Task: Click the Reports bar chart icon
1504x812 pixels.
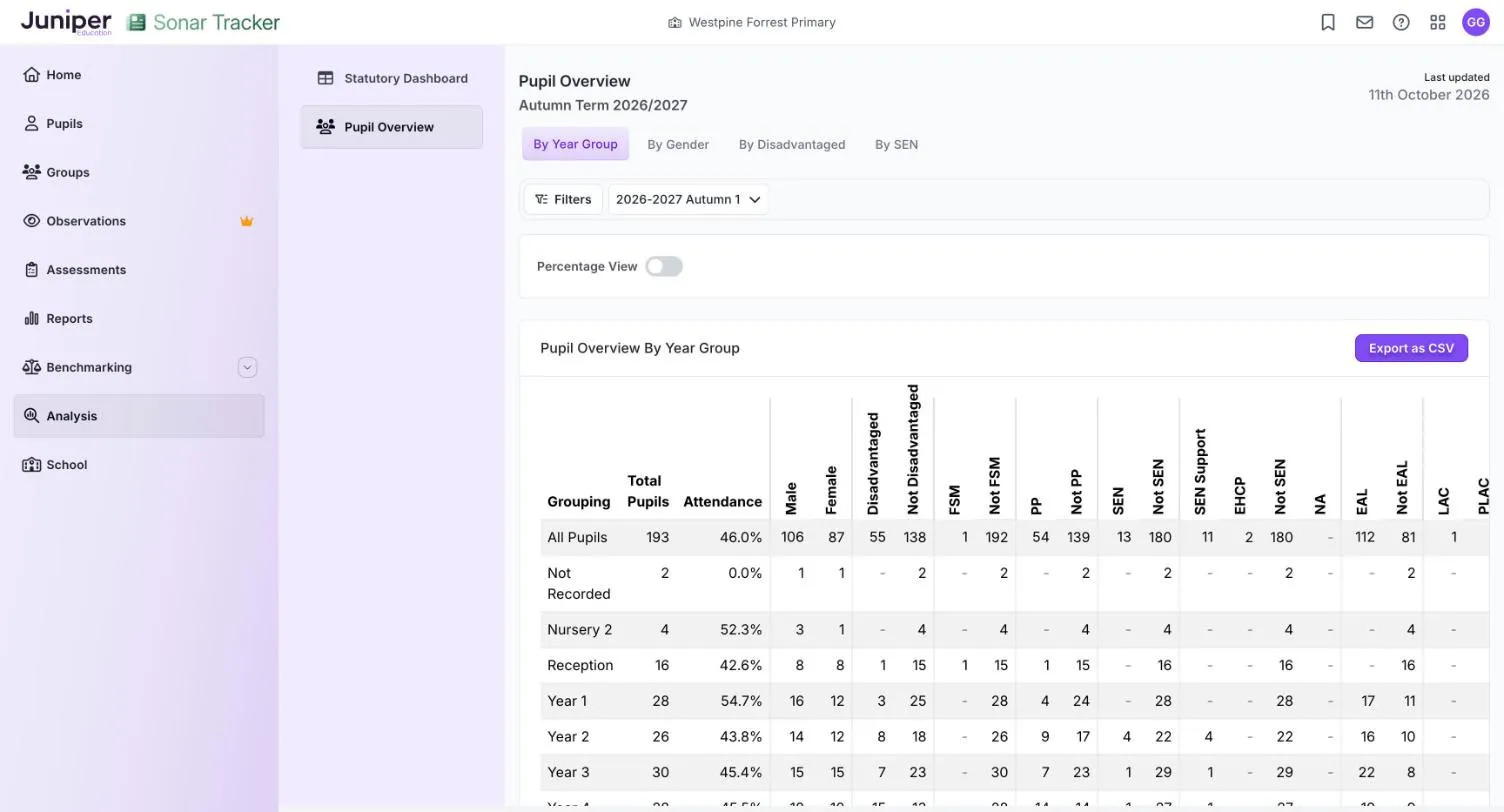Action: (x=31, y=319)
